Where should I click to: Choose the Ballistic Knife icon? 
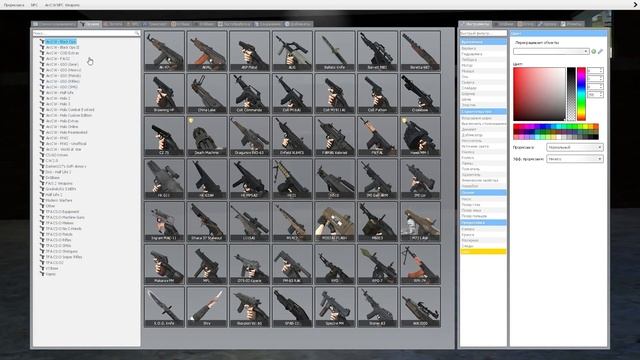(335, 51)
